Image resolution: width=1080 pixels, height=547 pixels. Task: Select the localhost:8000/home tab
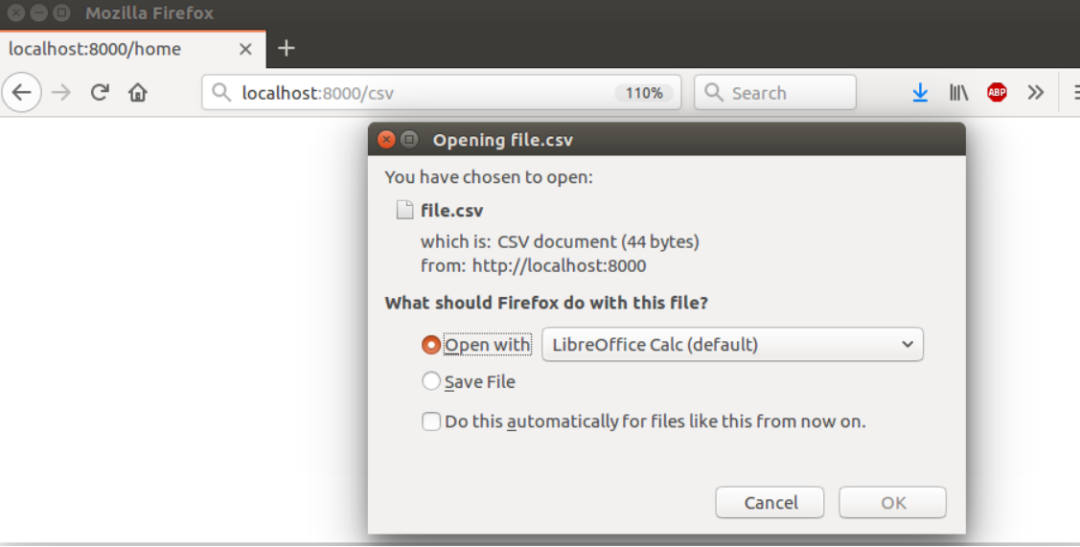[x=133, y=49]
